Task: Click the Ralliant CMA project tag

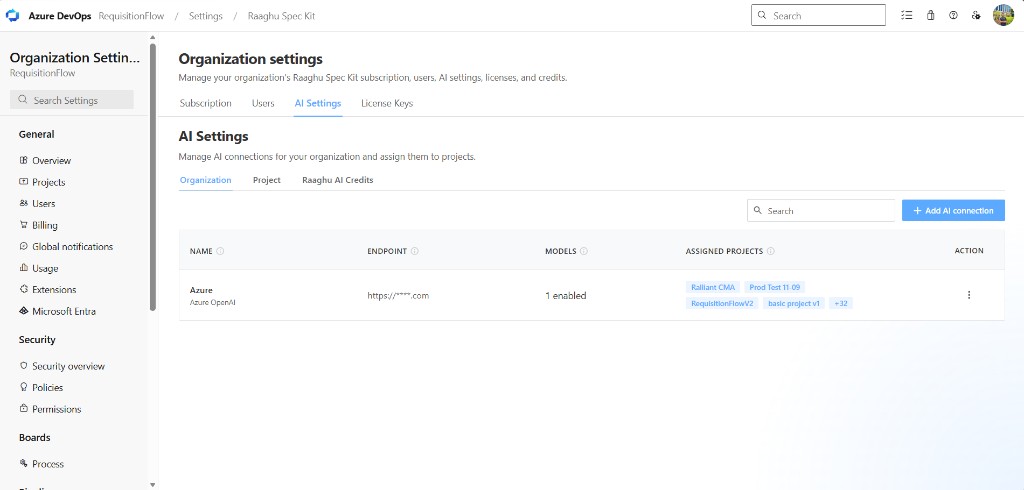Action: click(713, 287)
